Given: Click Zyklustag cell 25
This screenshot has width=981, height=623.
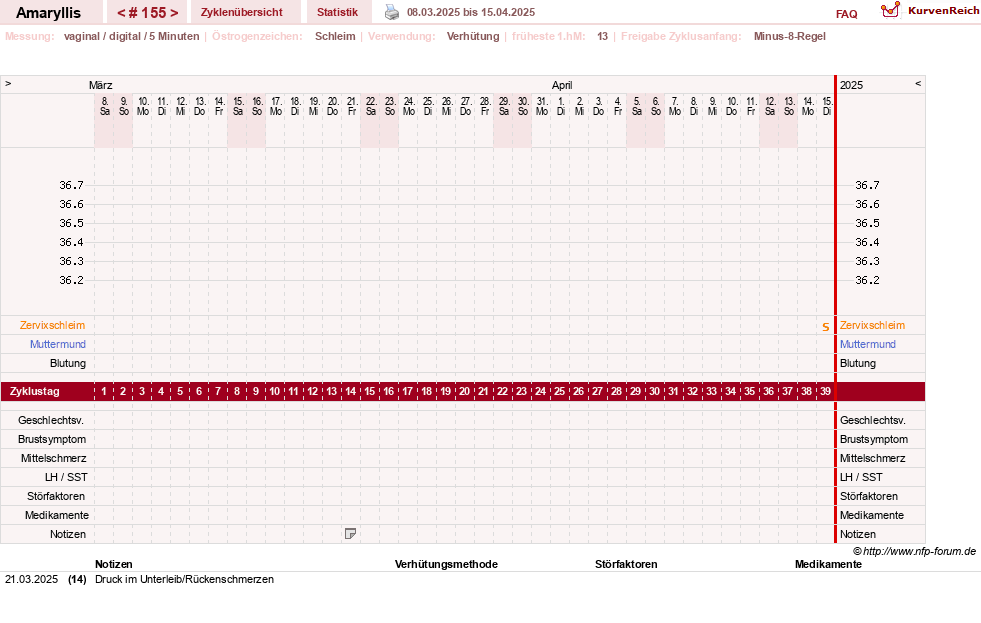Looking at the screenshot, I should [x=559, y=391].
